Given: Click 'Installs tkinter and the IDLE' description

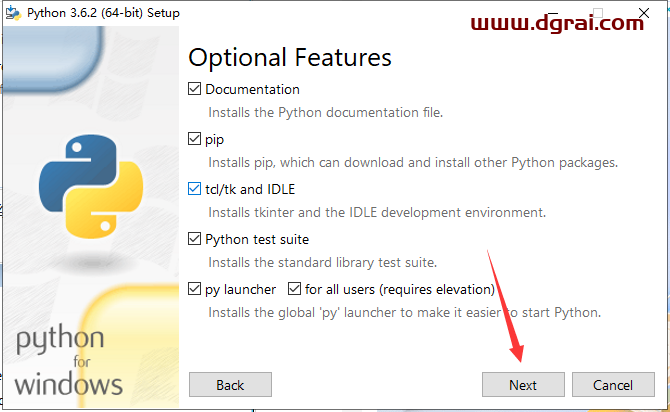Looking at the screenshot, I should point(377,212).
